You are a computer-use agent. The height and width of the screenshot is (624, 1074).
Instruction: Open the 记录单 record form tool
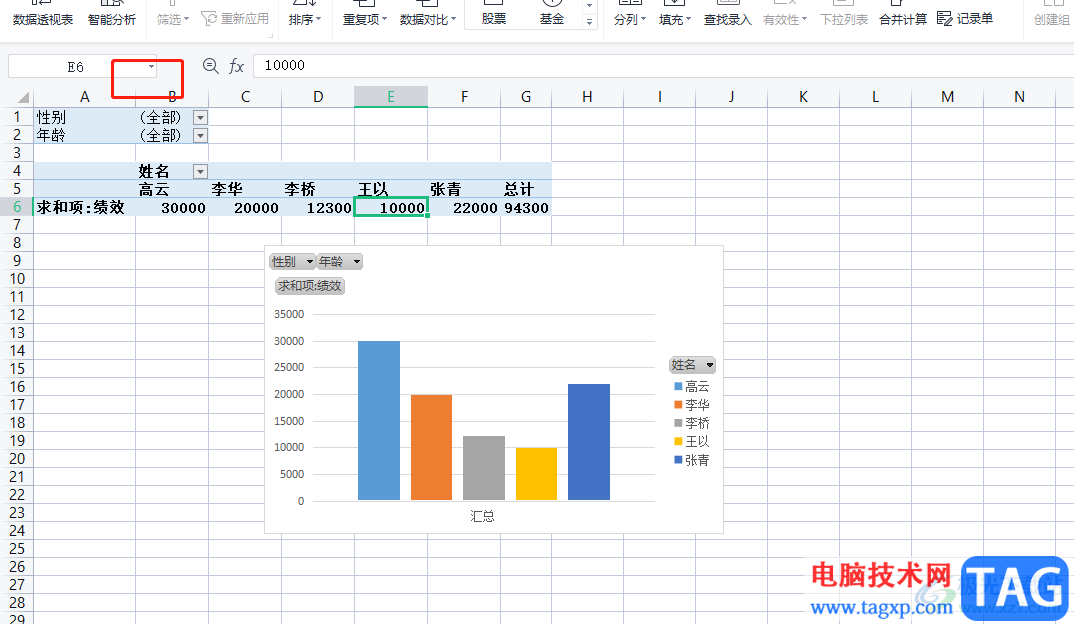(964, 18)
